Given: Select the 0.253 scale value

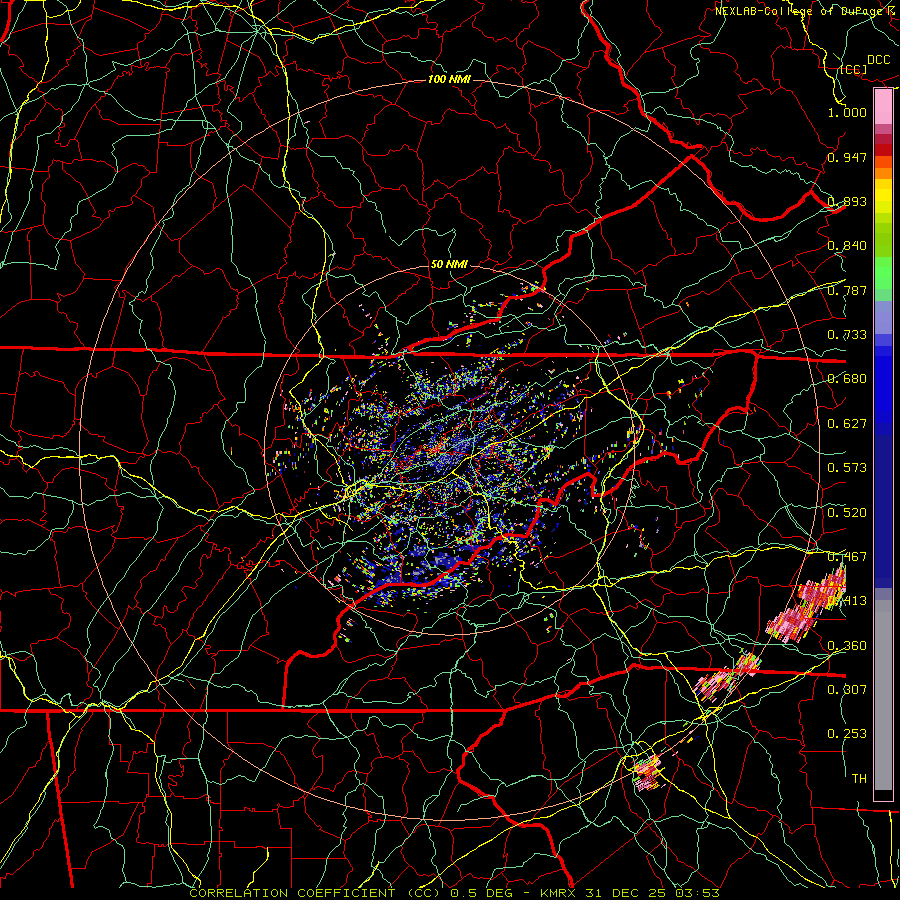Looking at the screenshot, I should (x=847, y=734).
